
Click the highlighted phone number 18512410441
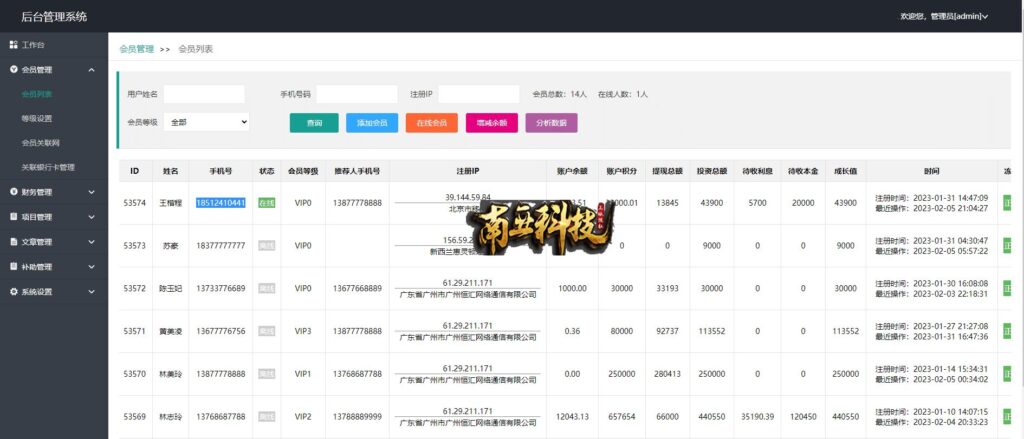[221, 203]
